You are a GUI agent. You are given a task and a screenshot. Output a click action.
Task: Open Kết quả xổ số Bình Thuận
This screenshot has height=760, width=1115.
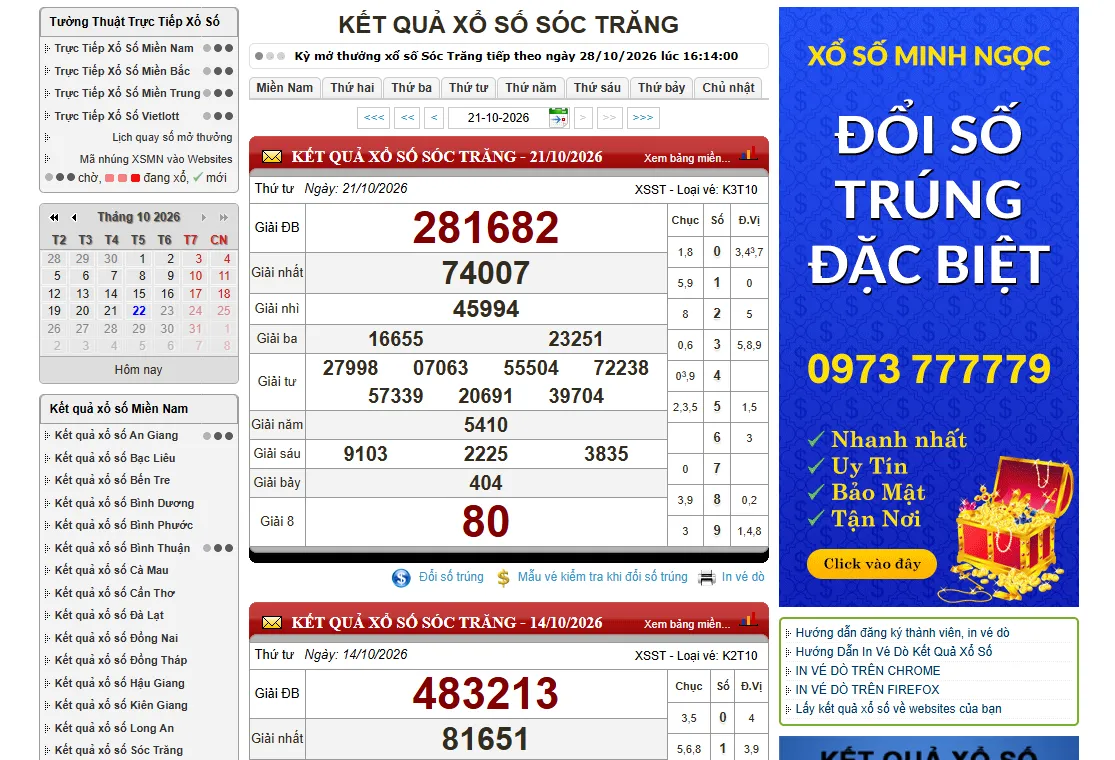pyautogui.click(x=122, y=548)
